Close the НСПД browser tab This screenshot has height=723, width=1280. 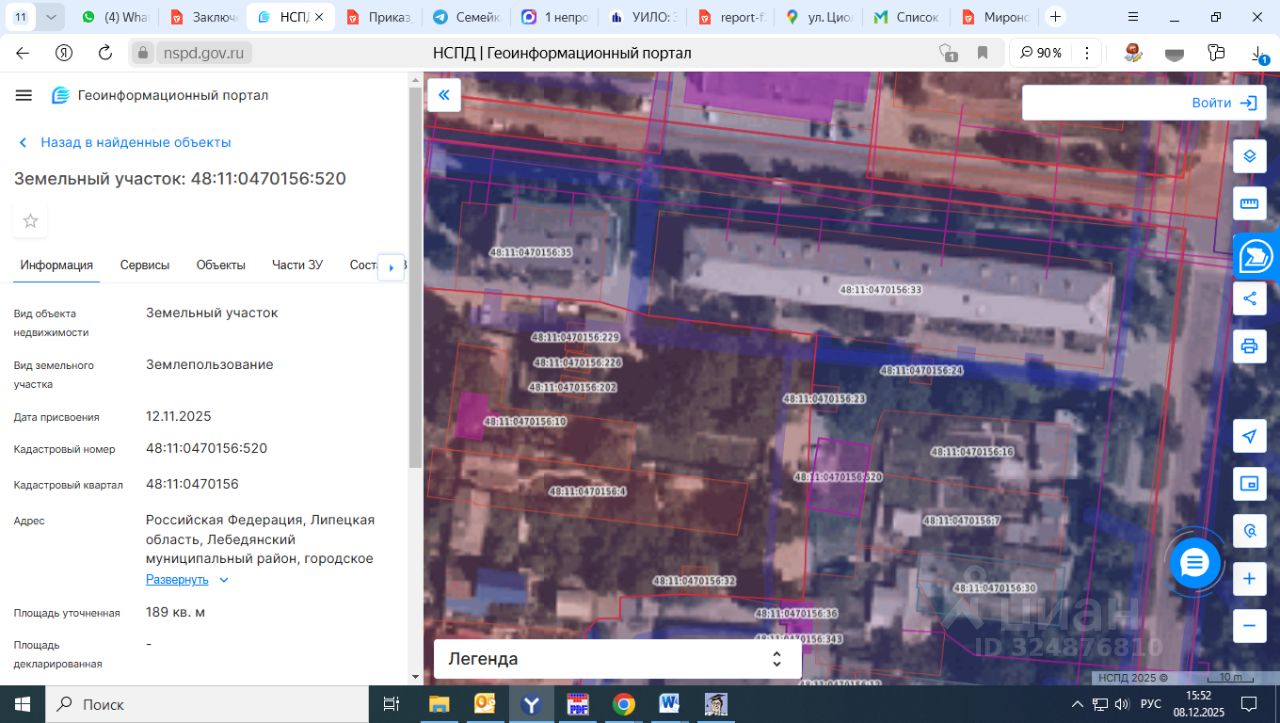(x=319, y=17)
